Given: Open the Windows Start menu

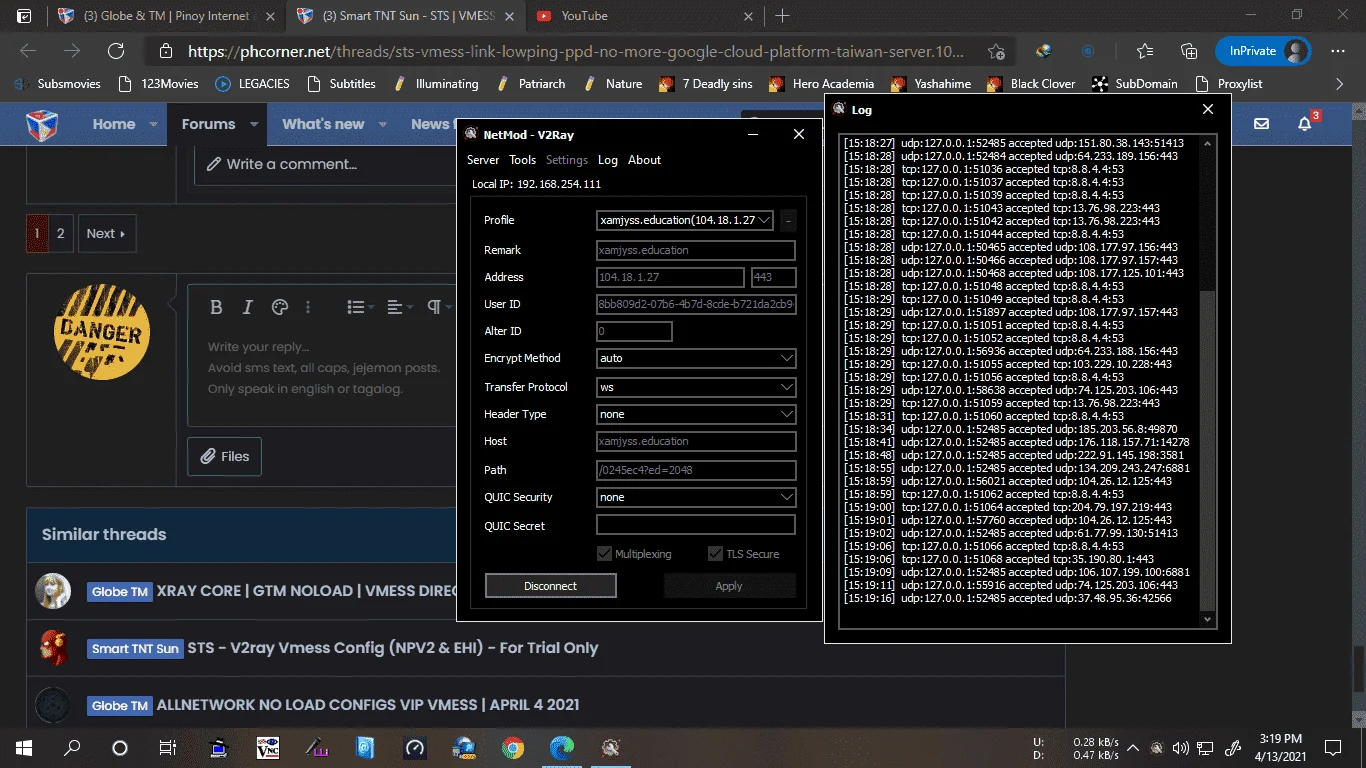Looking at the screenshot, I should coord(24,747).
